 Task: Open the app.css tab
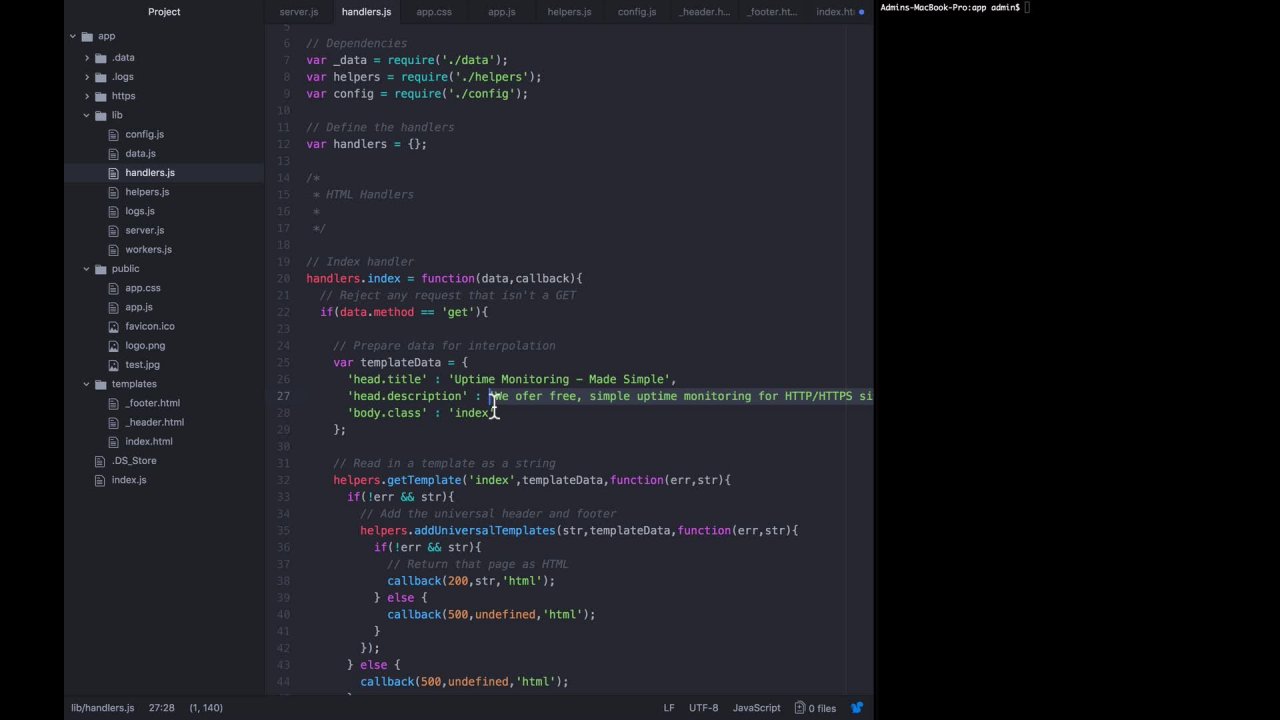(434, 12)
